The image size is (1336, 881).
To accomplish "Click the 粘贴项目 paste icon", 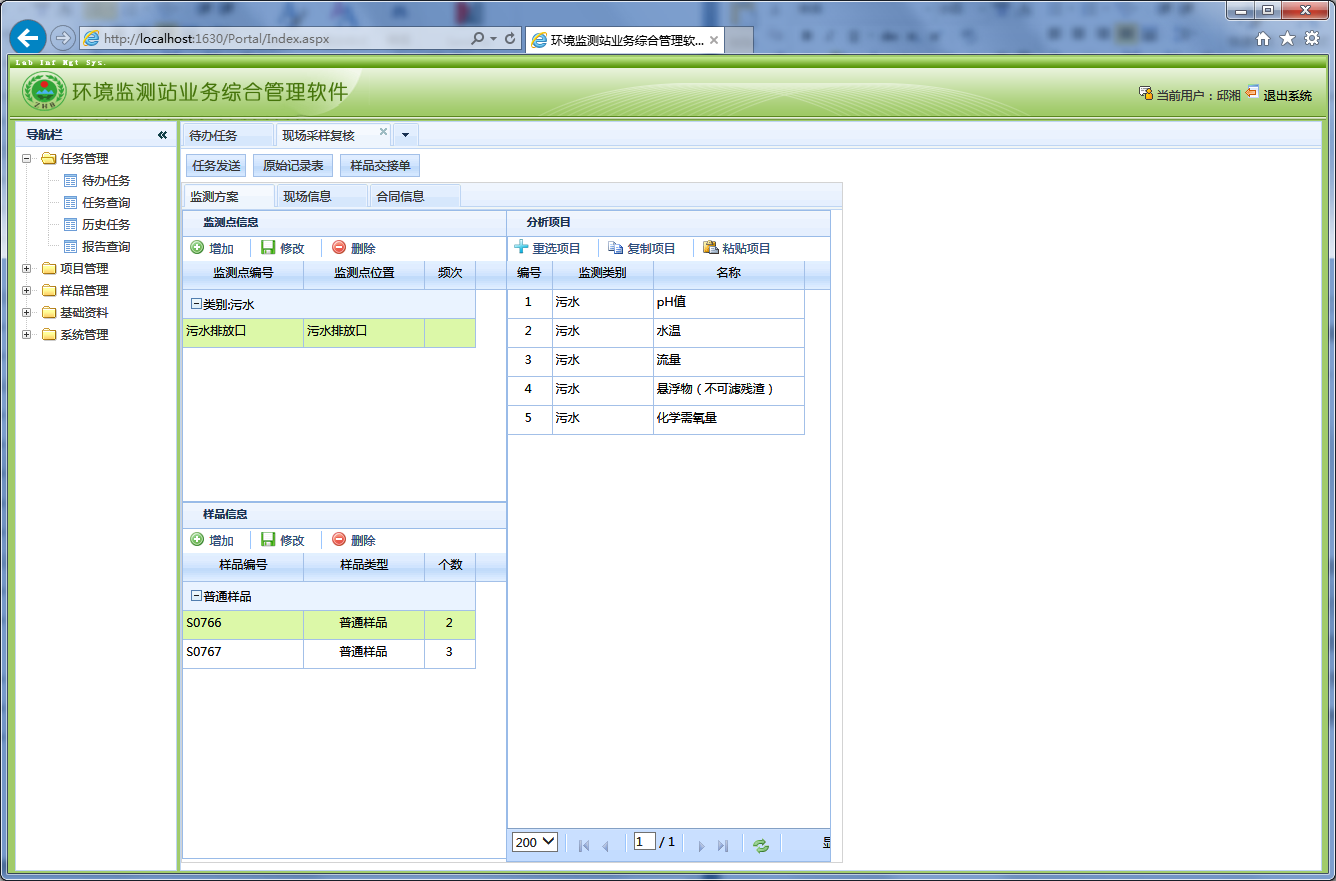I will (710, 248).
